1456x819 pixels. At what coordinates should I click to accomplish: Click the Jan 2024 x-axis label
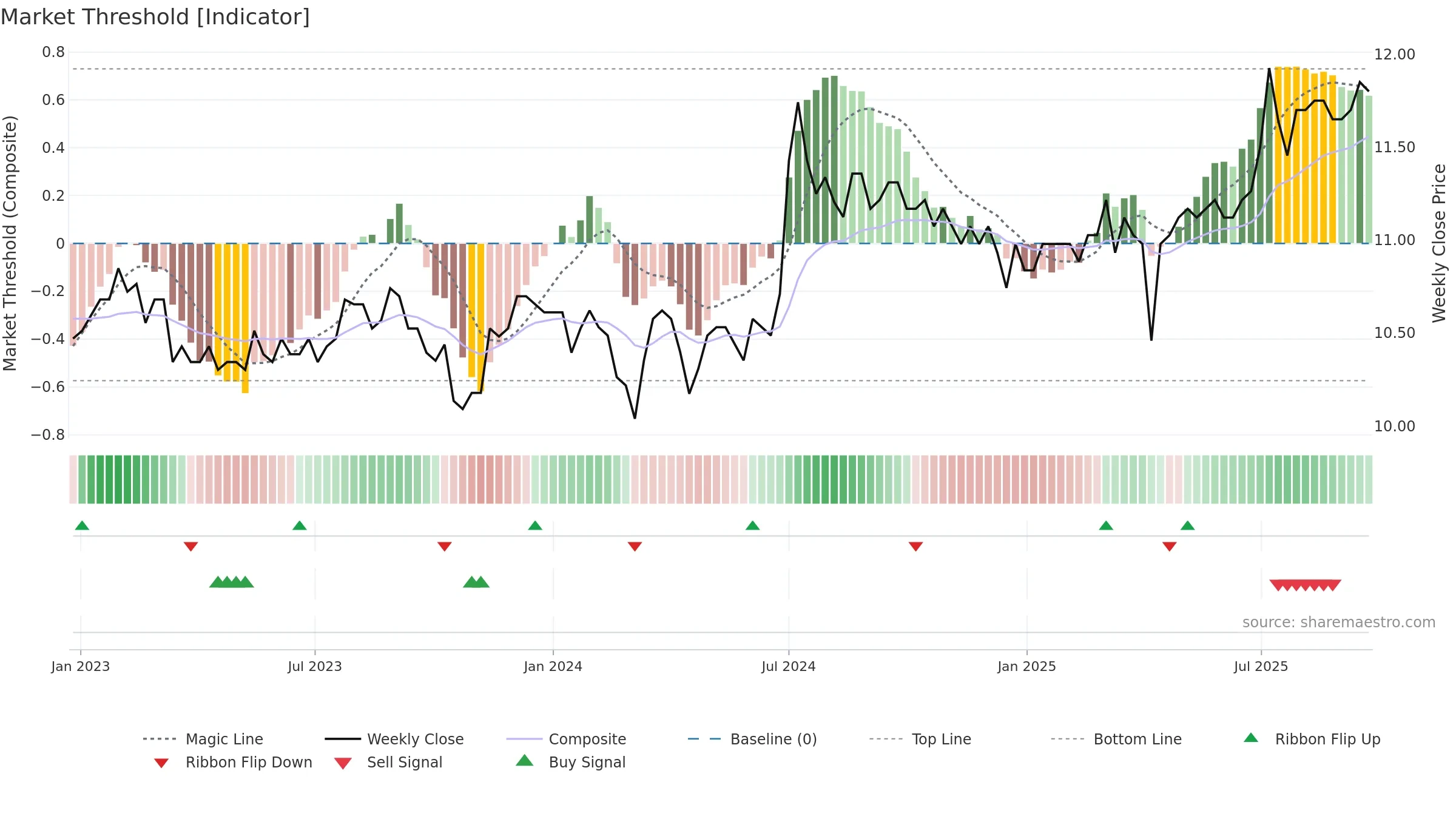click(x=553, y=667)
